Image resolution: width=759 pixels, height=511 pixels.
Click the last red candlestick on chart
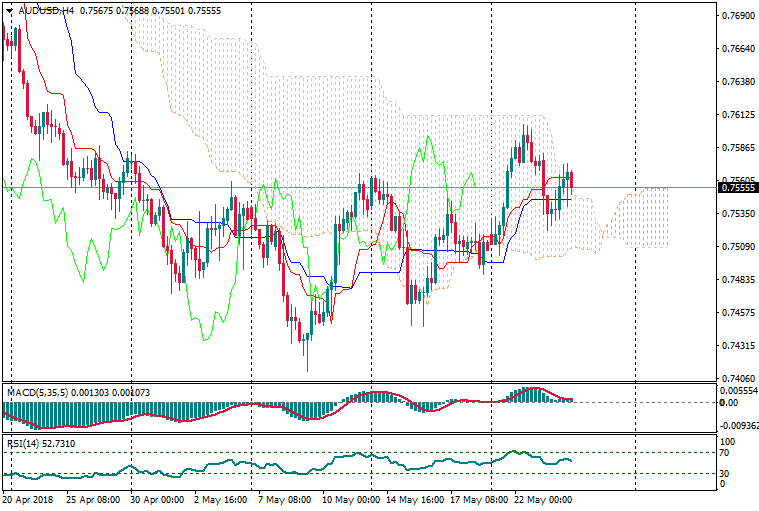click(571, 180)
